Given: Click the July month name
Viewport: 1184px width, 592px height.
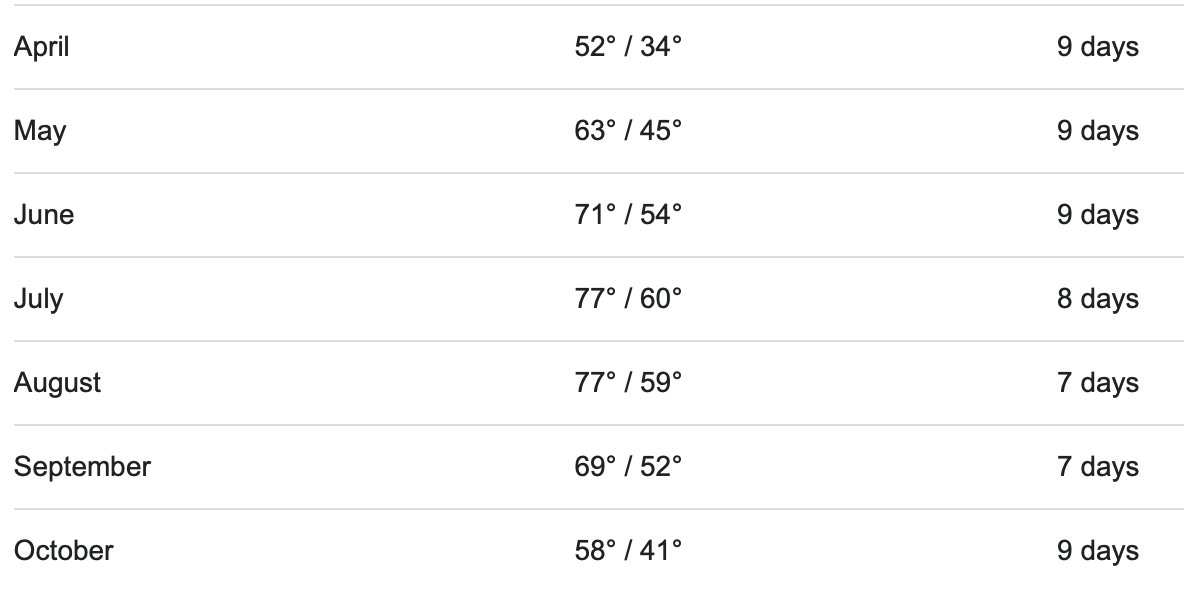Looking at the screenshot, I should coord(39,300).
